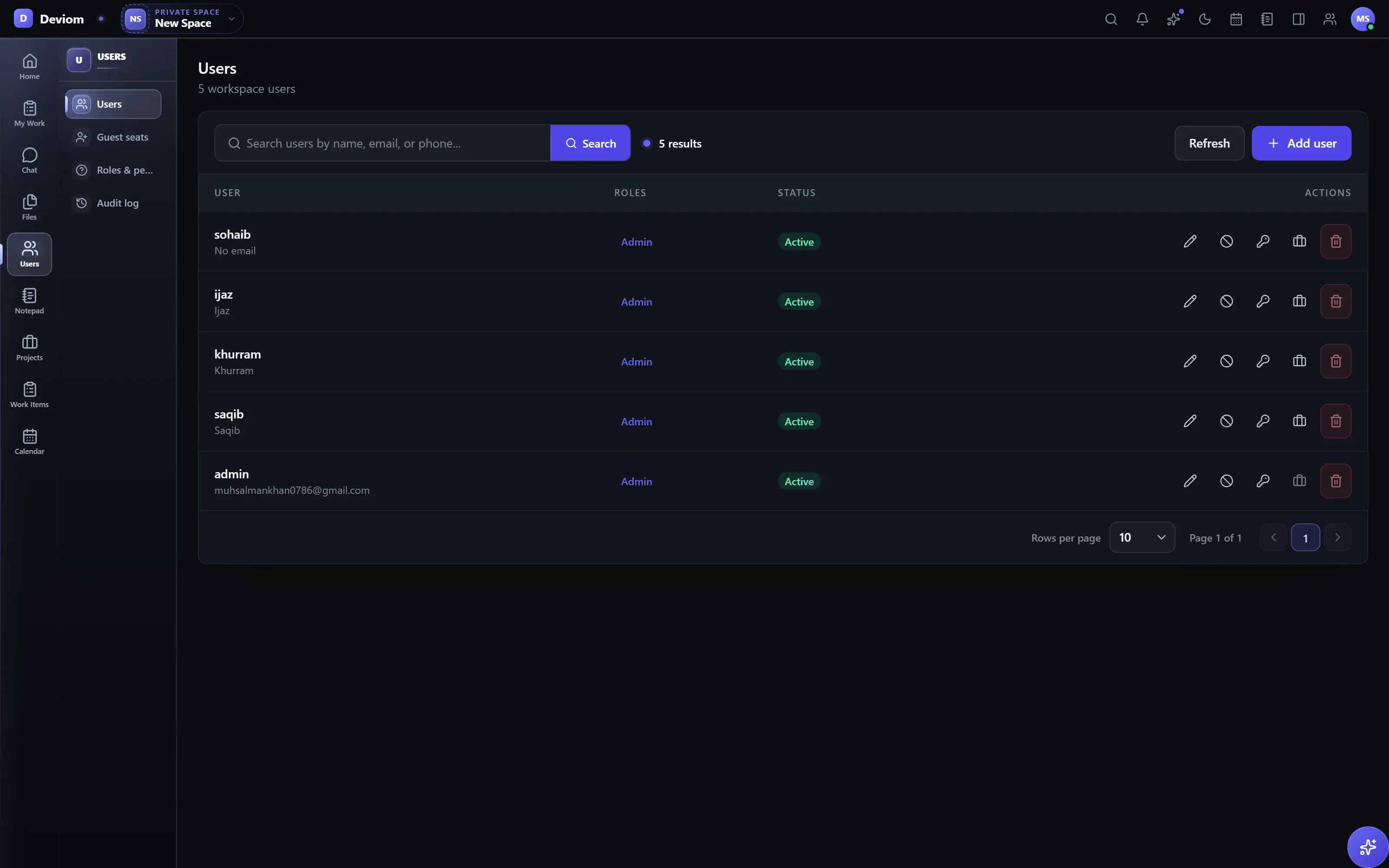The width and height of the screenshot is (1389, 868).
Task: Open Chat in the sidebar
Action: click(x=29, y=161)
